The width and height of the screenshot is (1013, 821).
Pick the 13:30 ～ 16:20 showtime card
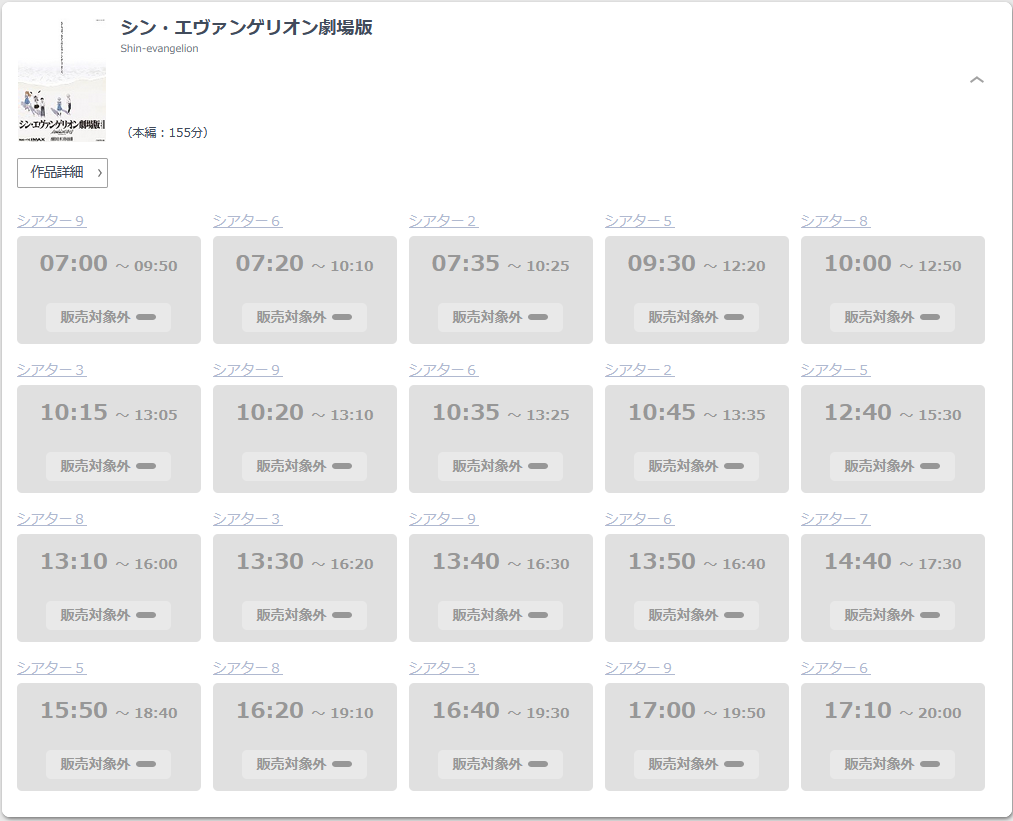pyautogui.click(x=305, y=588)
